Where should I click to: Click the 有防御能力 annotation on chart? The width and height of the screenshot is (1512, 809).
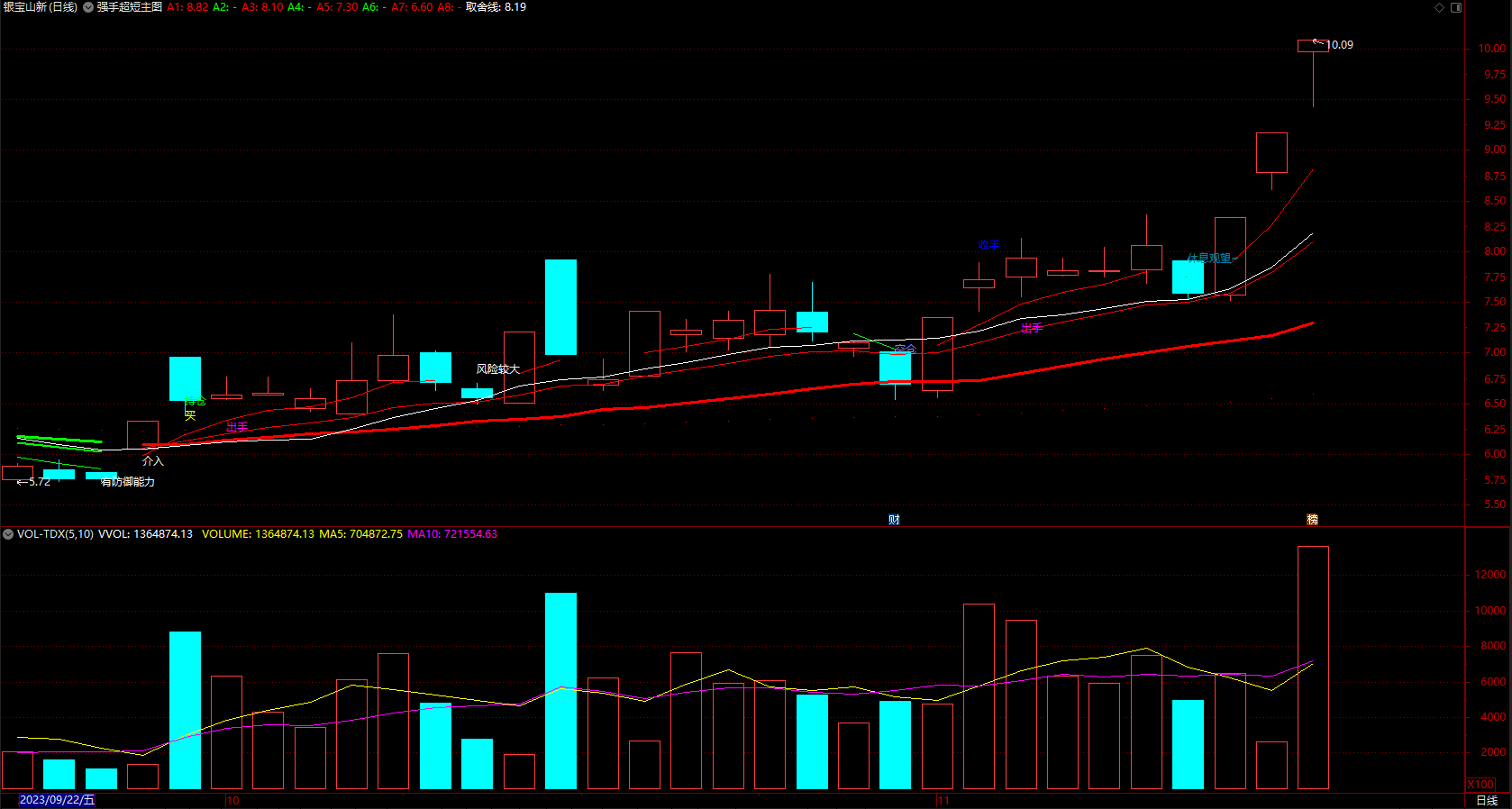(128, 482)
